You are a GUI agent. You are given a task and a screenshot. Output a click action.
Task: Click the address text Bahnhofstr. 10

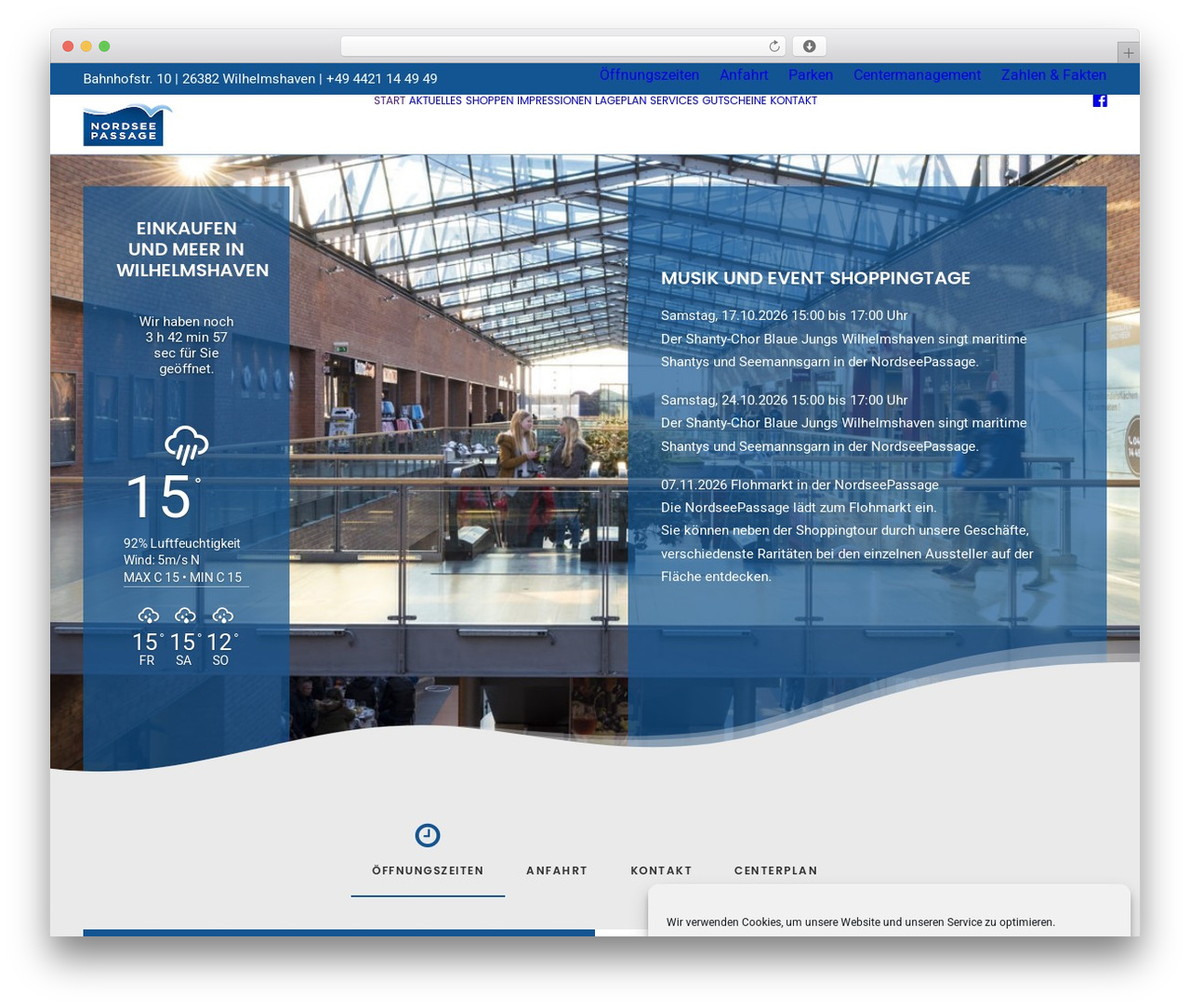point(127,79)
